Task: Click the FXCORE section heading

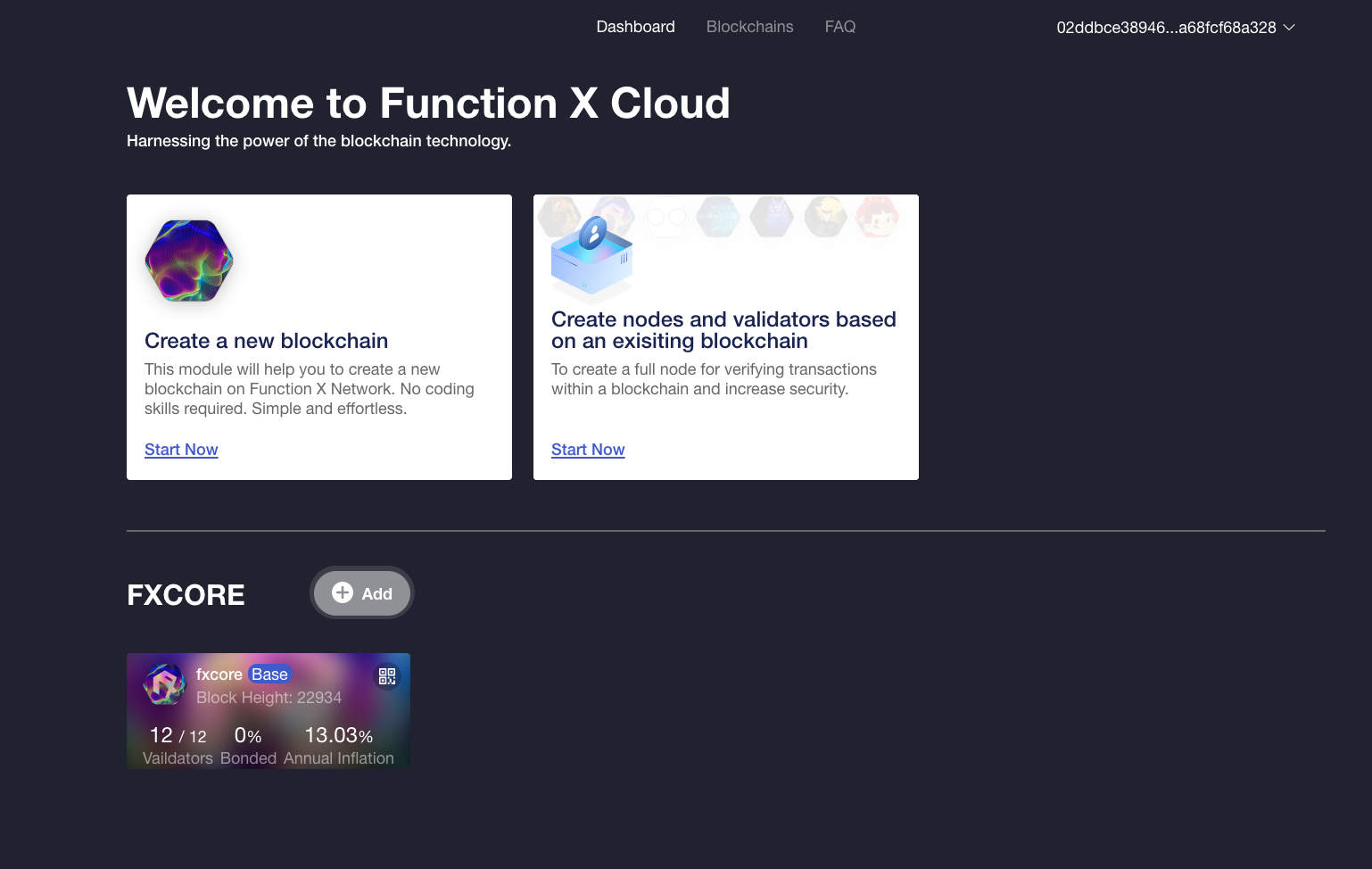Action: click(x=186, y=595)
